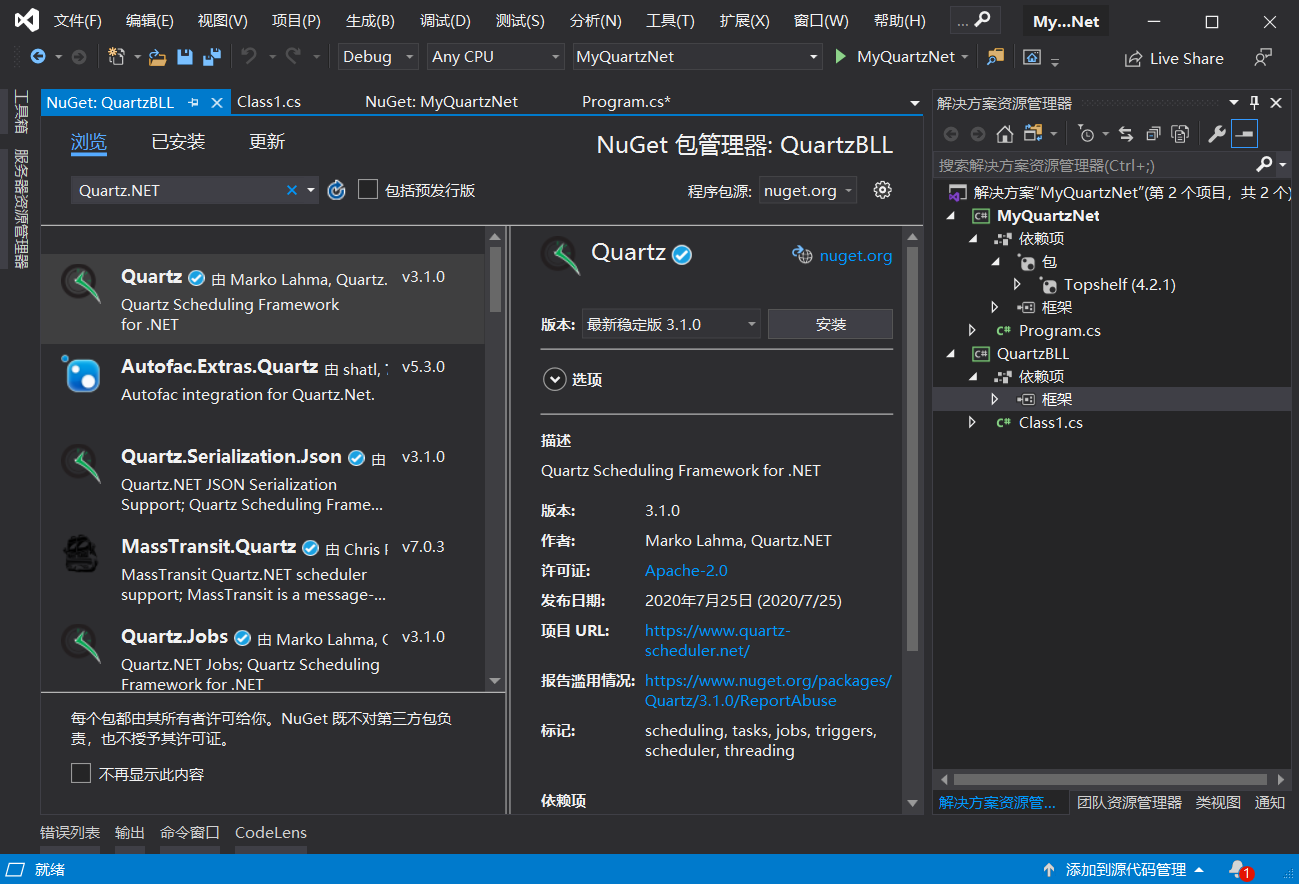Open the Debug configuration dropdown

pos(378,57)
